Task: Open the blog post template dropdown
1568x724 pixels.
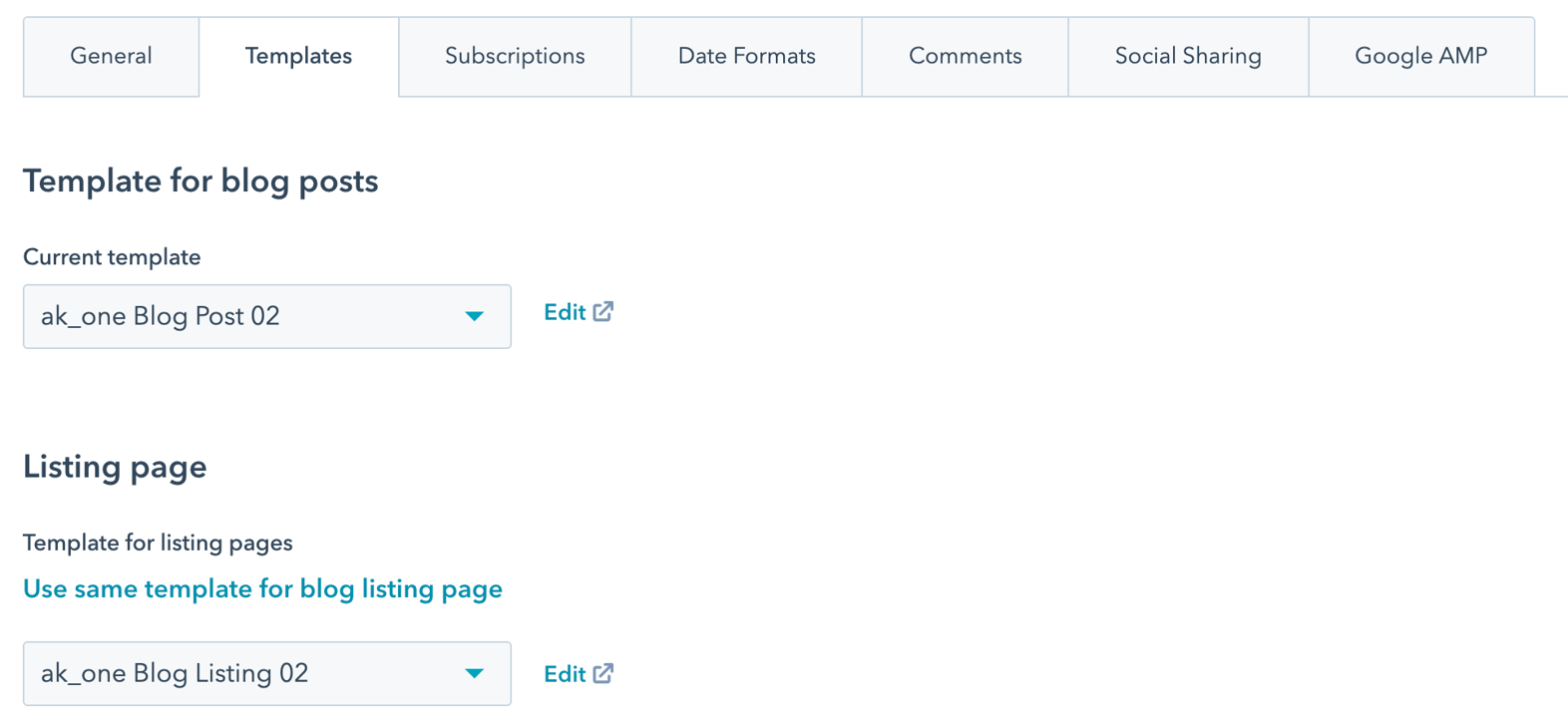Action: click(266, 316)
